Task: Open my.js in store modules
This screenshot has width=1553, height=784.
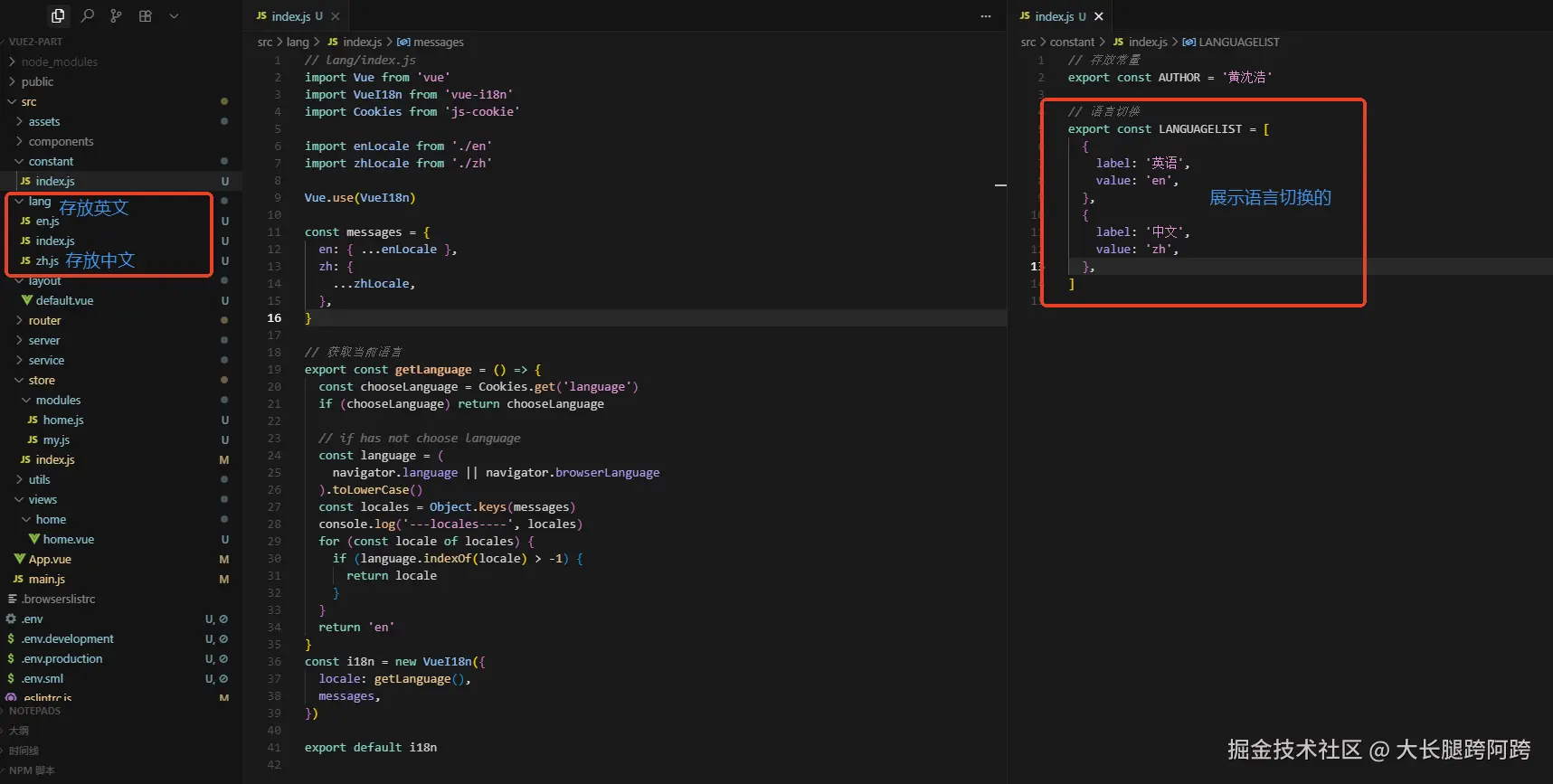Action: tap(121, 439)
